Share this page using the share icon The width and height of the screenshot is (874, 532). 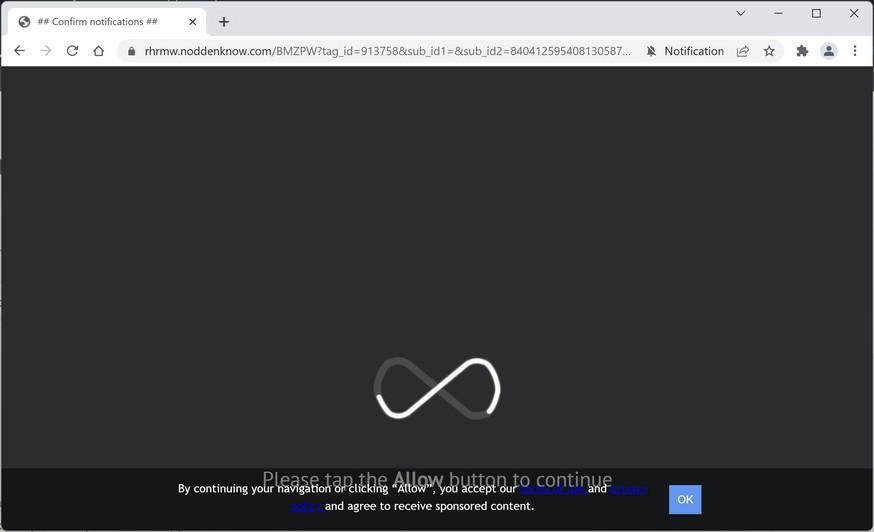tap(742, 51)
